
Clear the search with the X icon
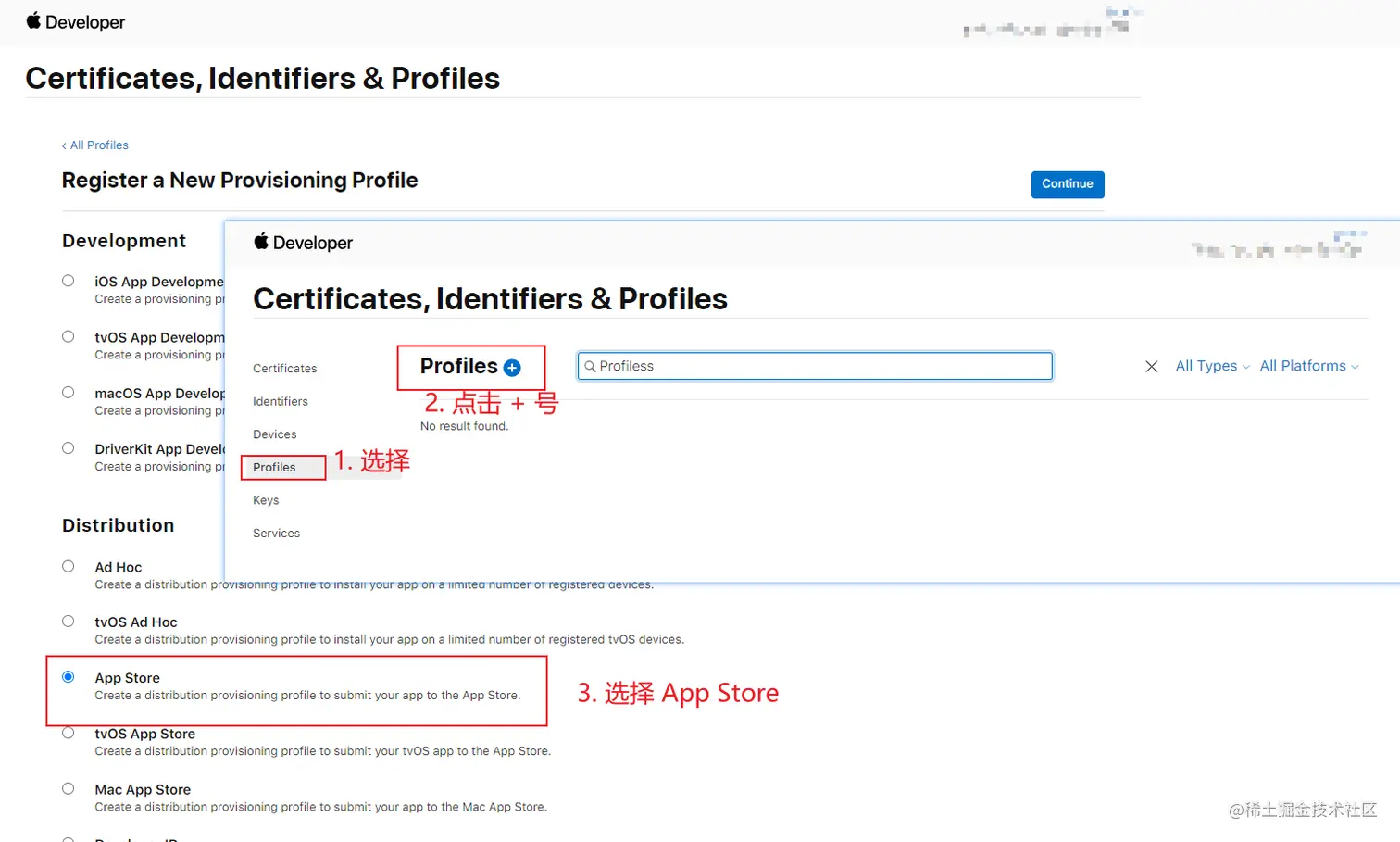click(x=1151, y=367)
